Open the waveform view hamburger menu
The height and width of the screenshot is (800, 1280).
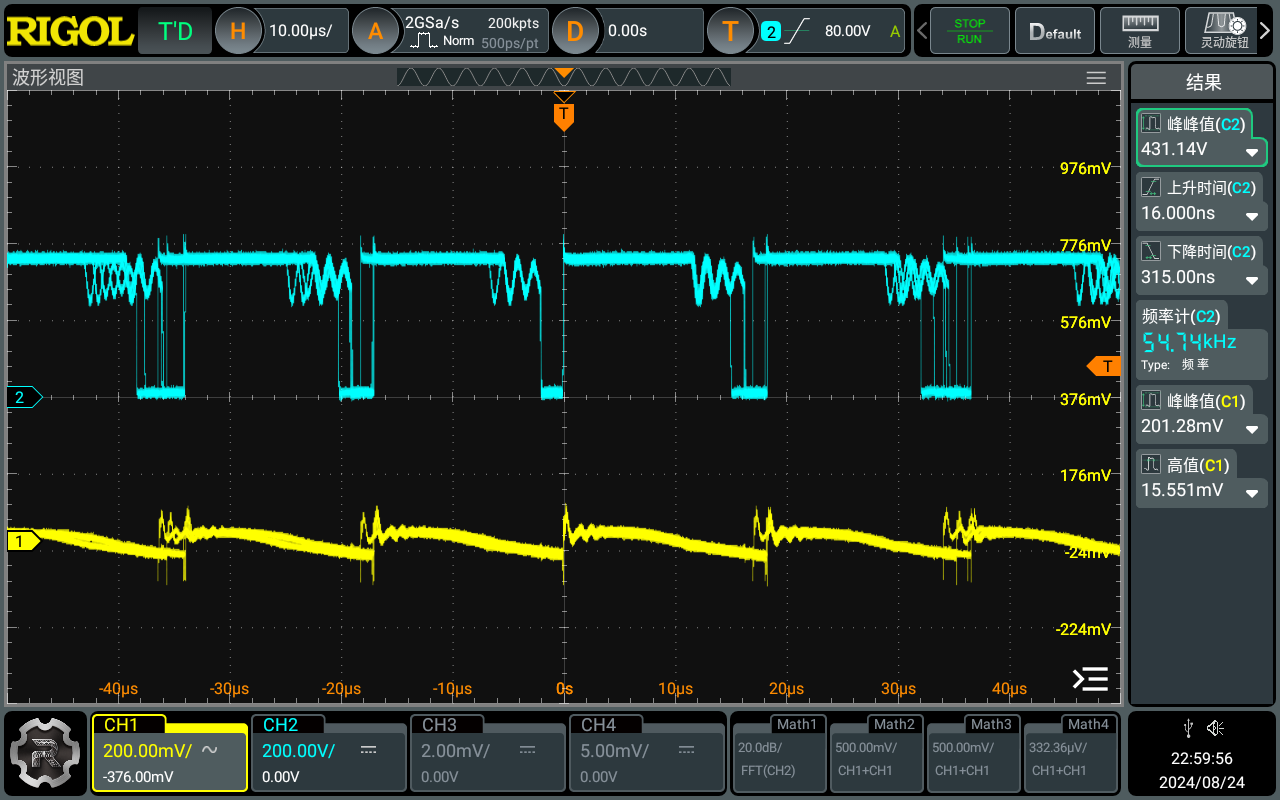point(1096,78)
